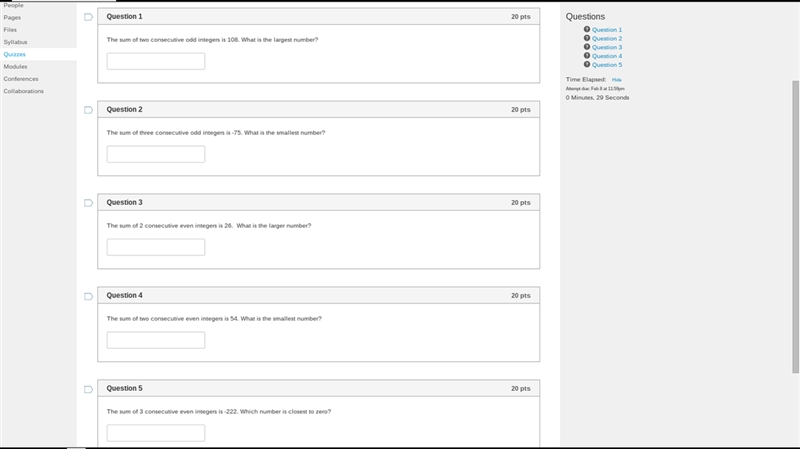This screenshot has height=449, width=800.
Task: Open the Conferences navigation link
Action: point(21,79)
